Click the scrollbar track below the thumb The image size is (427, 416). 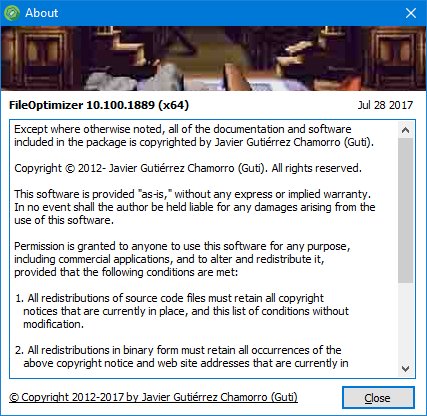click(x=405, y=322)
